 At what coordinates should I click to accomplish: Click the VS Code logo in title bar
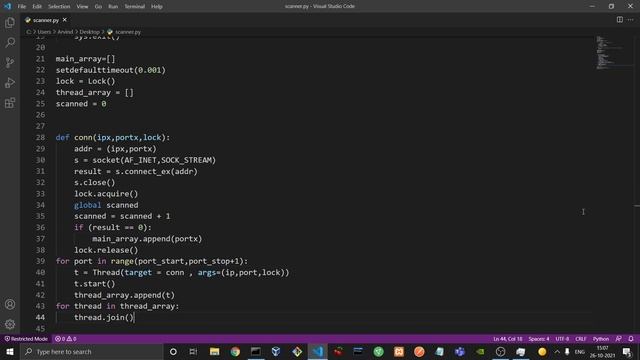tap(7, 6)
